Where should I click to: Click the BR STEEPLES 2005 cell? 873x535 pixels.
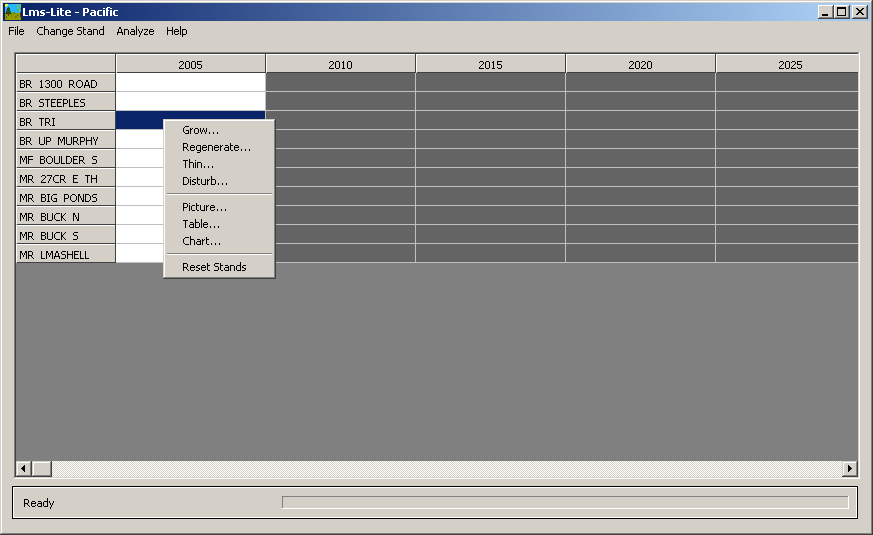pyautogui.click(x=190, y=102)
